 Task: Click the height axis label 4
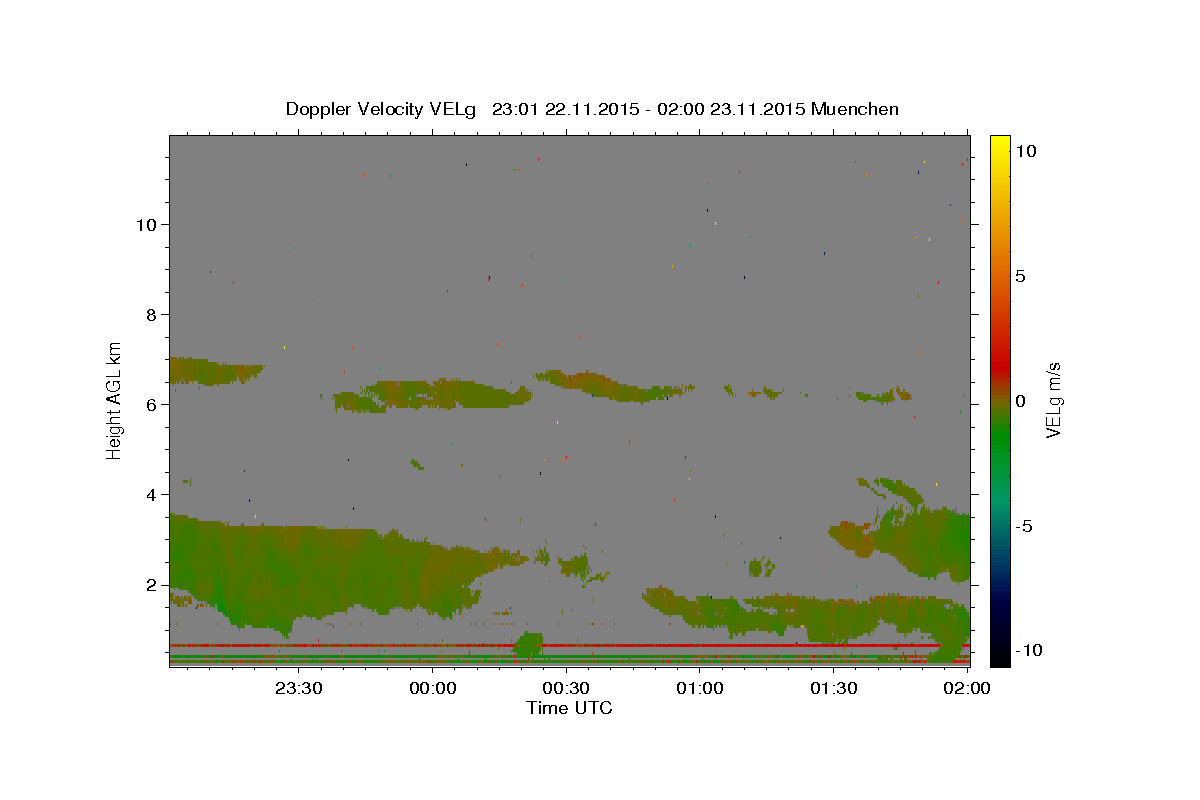pyautogui.click(x=153, y=494)
